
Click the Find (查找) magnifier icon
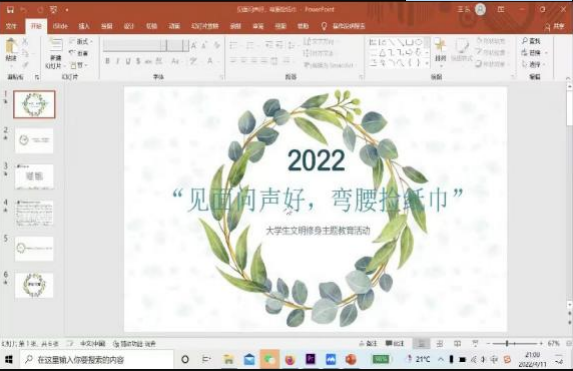click(525, 41)
